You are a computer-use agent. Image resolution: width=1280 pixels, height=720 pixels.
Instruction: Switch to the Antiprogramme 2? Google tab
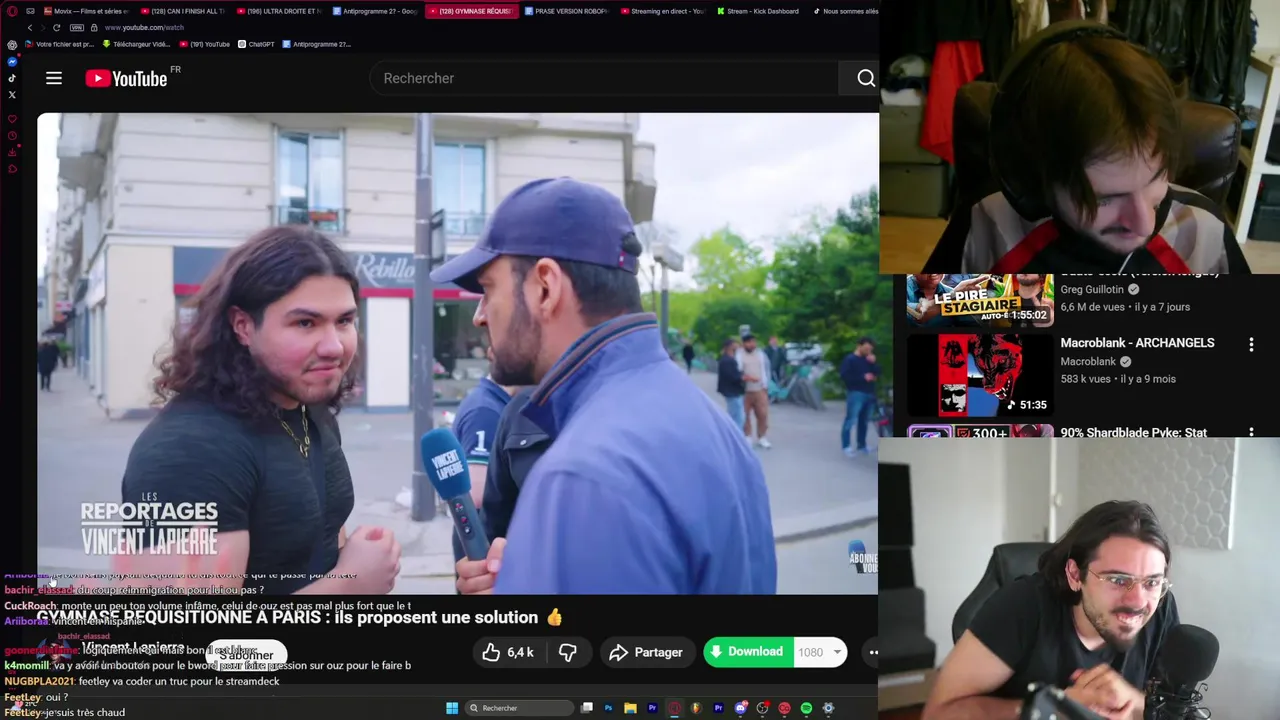[376, 11]
